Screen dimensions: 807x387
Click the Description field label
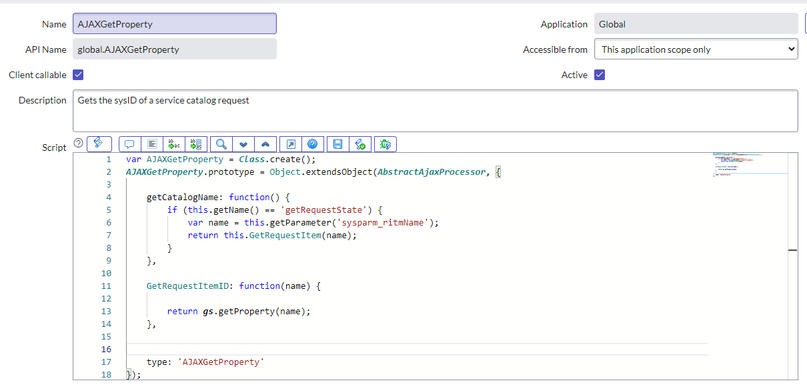coord(43,100)
